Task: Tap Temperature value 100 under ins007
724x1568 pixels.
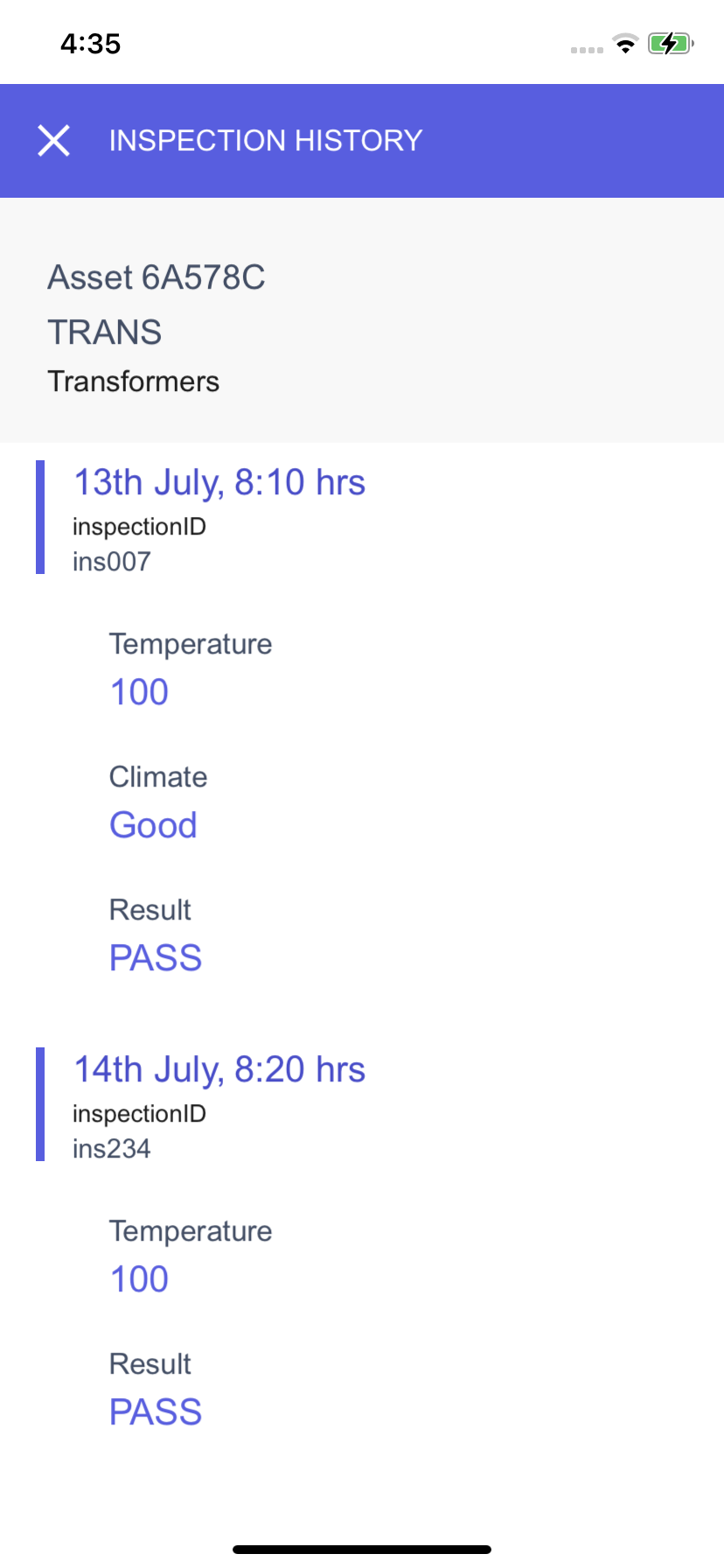Action: pos(139,692)
